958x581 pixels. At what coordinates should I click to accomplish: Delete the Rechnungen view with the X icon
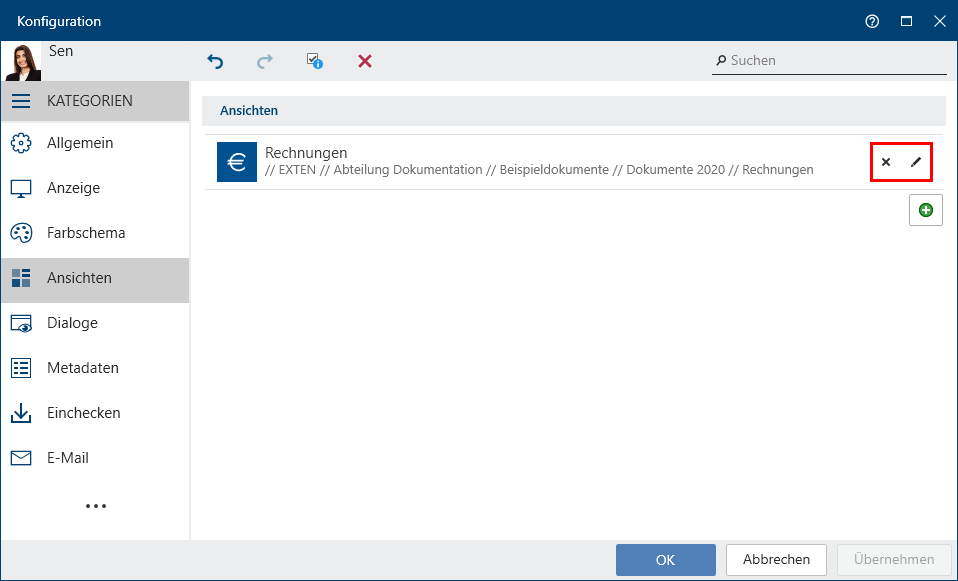pos(886,162)
